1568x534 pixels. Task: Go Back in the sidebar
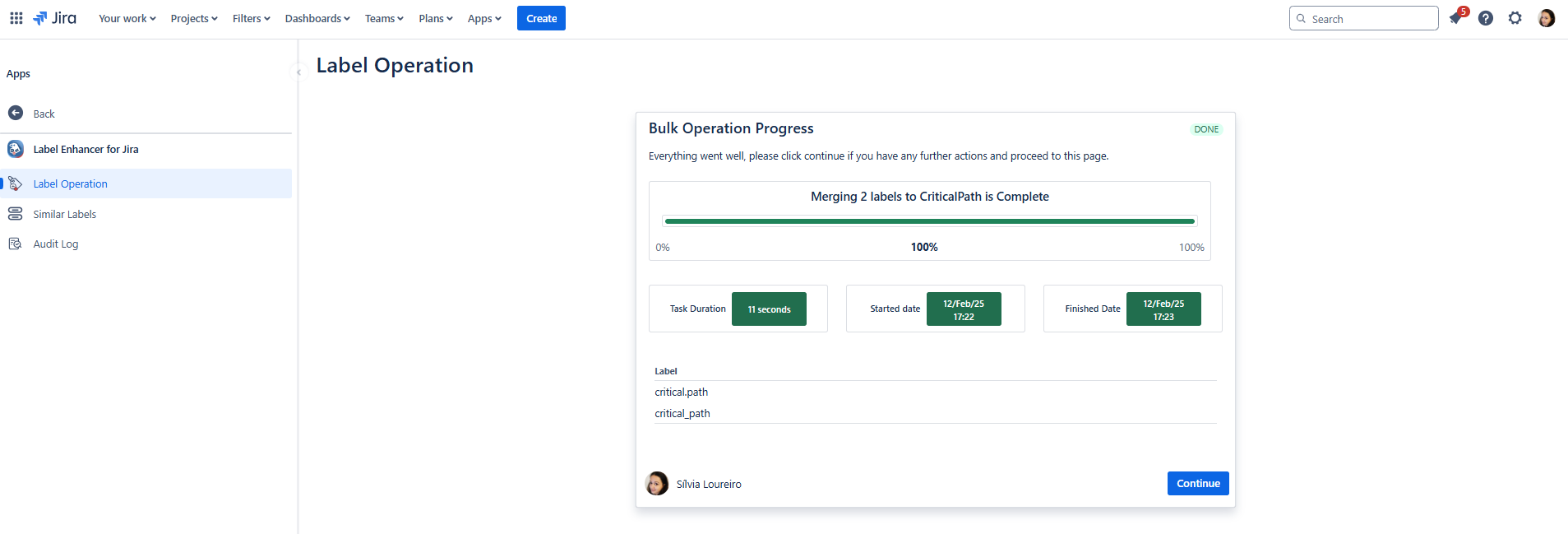[x=44, y=114]
